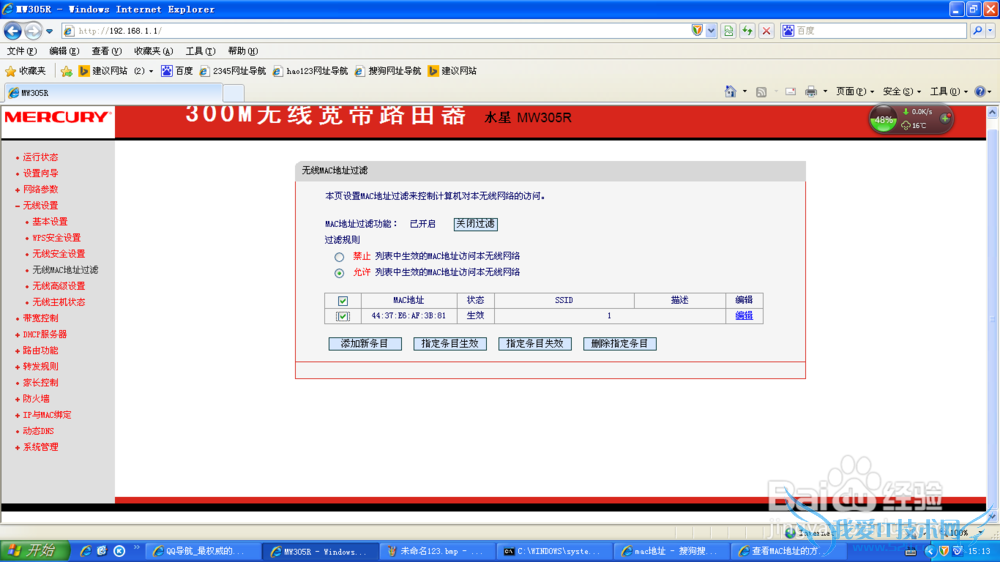
Task: Open the 2345网址导航 favorites link
Action: tap(232, 71)
